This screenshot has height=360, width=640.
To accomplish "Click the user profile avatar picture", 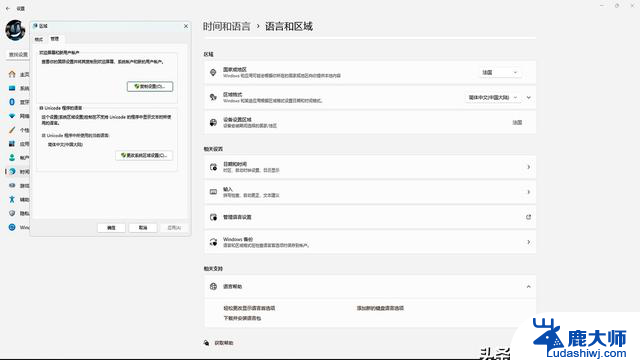I will (x=16, y=31).
